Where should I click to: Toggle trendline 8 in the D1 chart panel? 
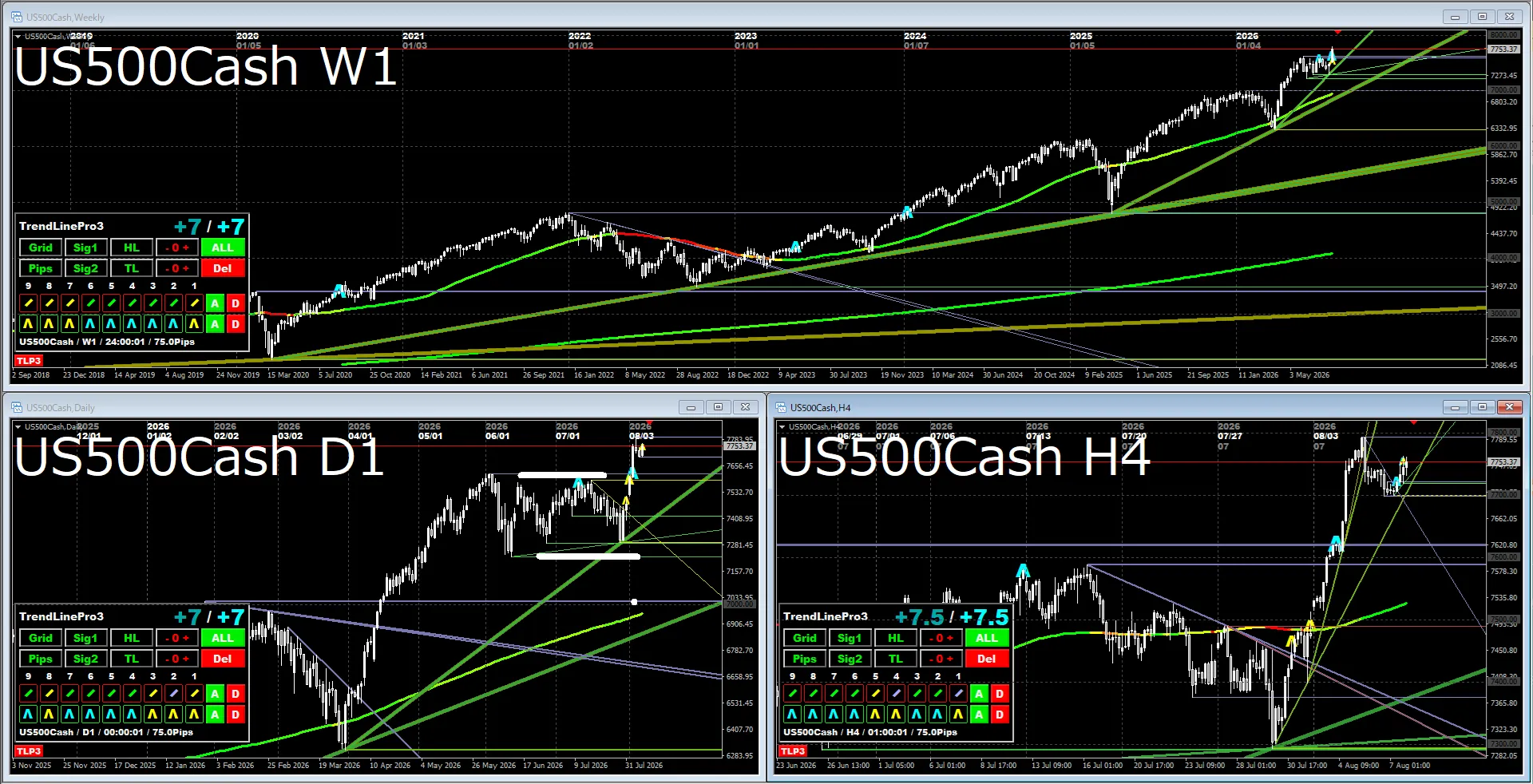pos(49,694)
